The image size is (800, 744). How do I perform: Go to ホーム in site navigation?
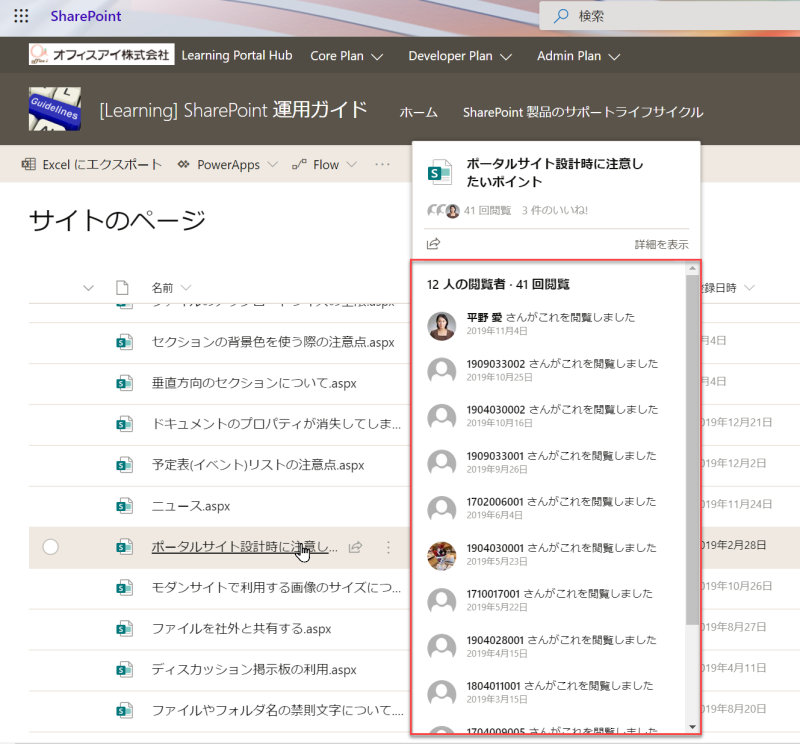point(418,112)
